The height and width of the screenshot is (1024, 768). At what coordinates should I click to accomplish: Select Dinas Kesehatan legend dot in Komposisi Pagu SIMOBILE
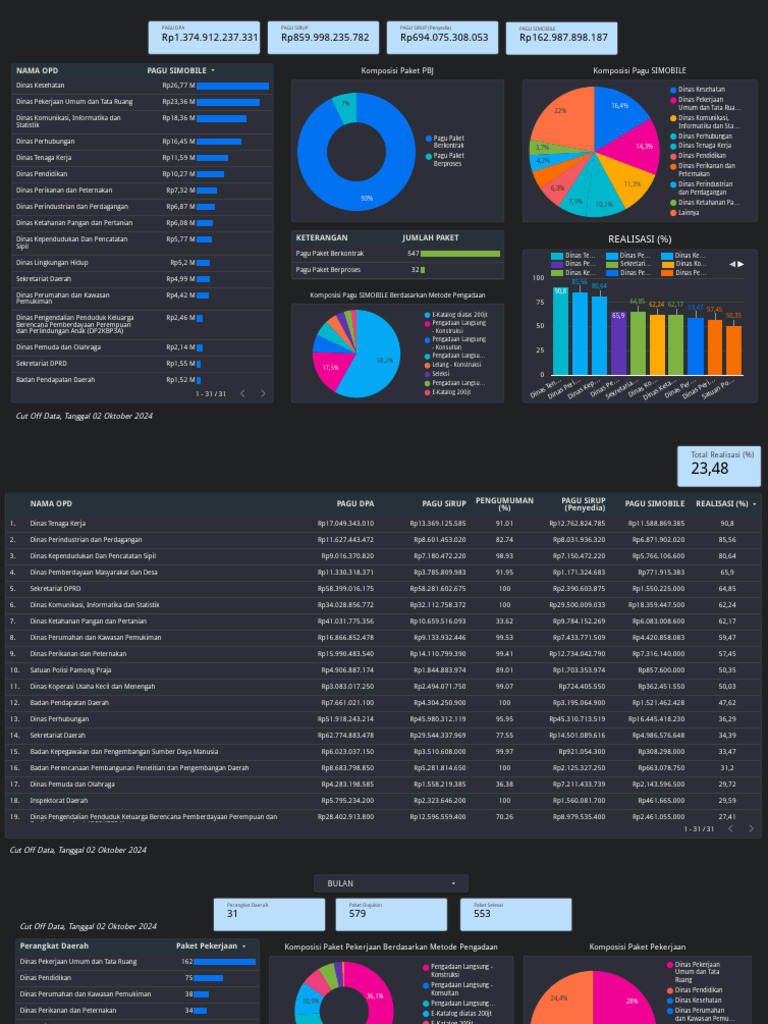pos(673,89)
